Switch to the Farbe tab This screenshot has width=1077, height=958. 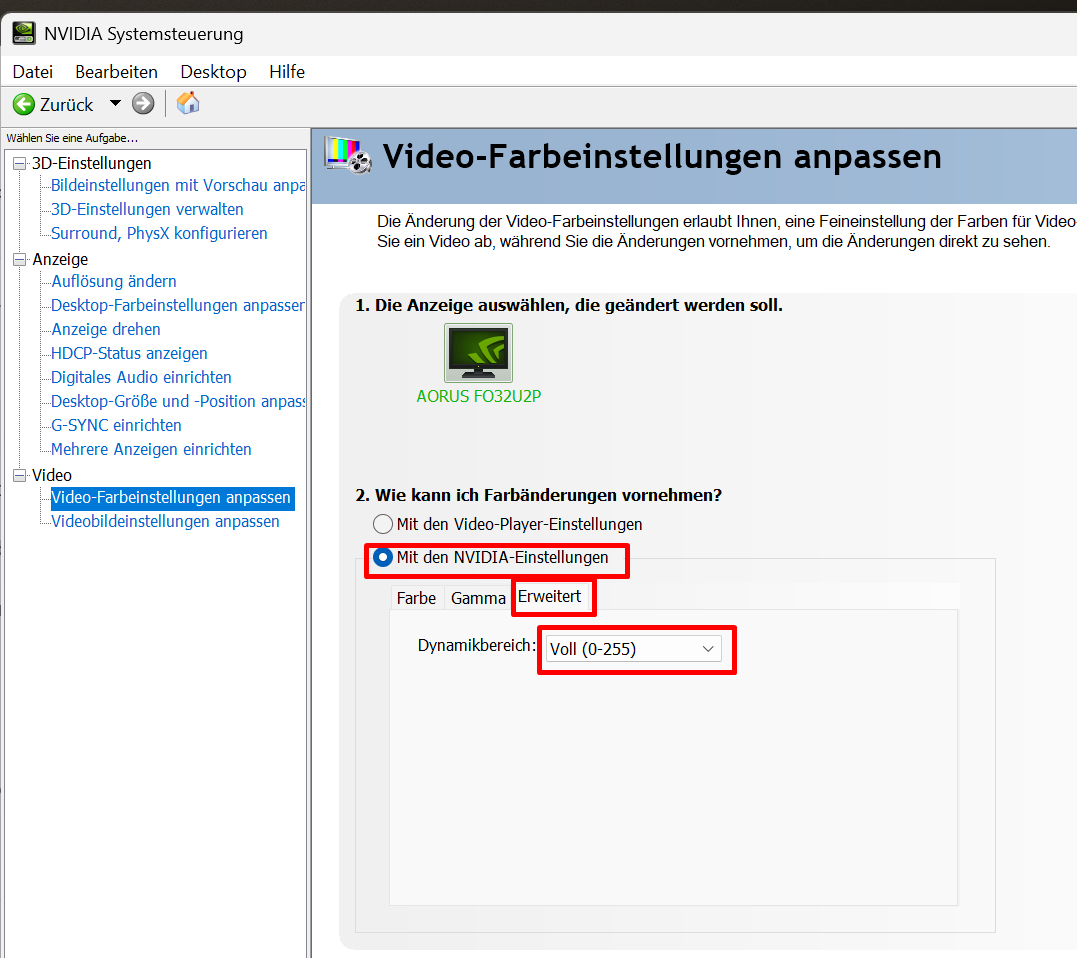pyautogui.click(x=416, y=598)
